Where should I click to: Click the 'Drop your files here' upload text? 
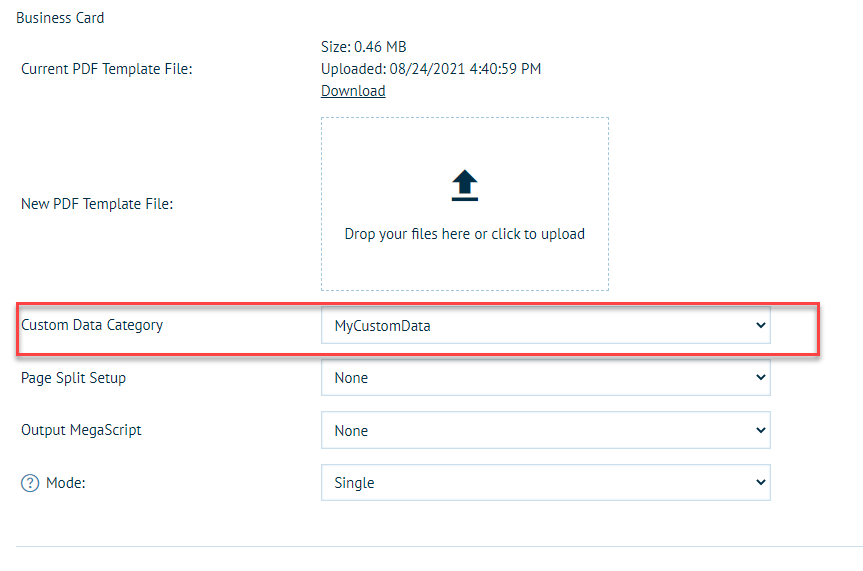(x=464, y=234)
